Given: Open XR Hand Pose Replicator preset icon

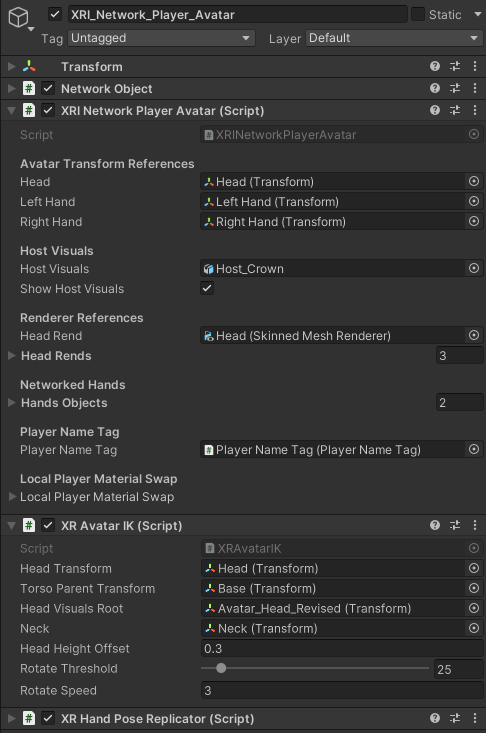Looking at the screenshot, I should pyautogui.click(x=455, y=718).
